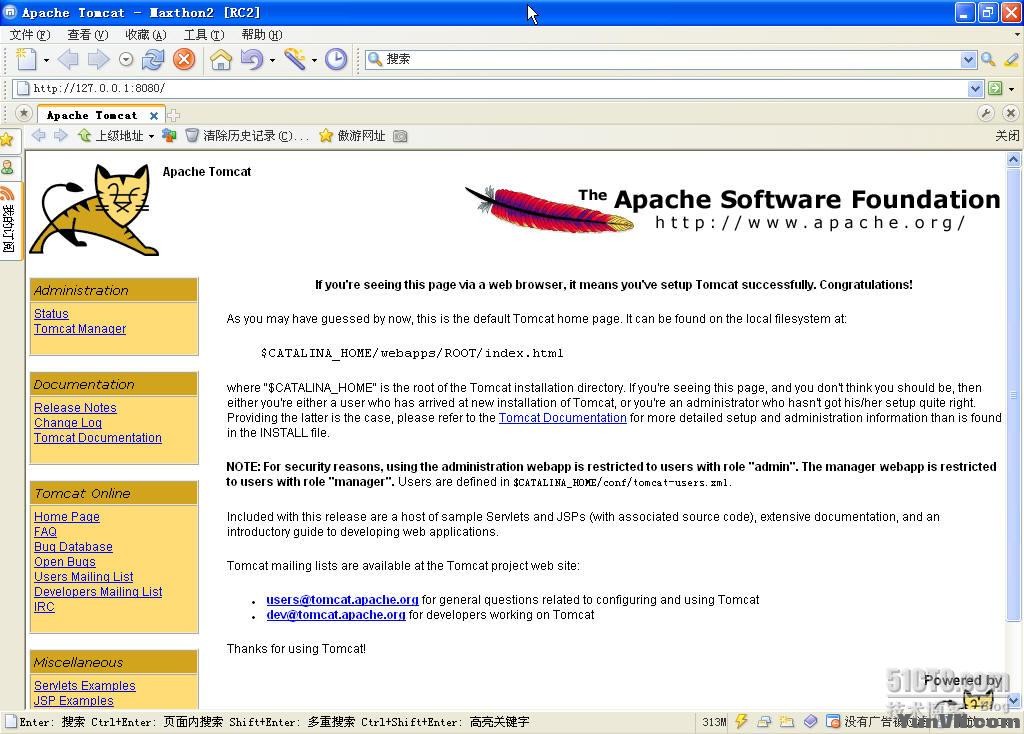Open the 上级地址 dropdown arrow

pyautogui.click(x=151, y=136)
